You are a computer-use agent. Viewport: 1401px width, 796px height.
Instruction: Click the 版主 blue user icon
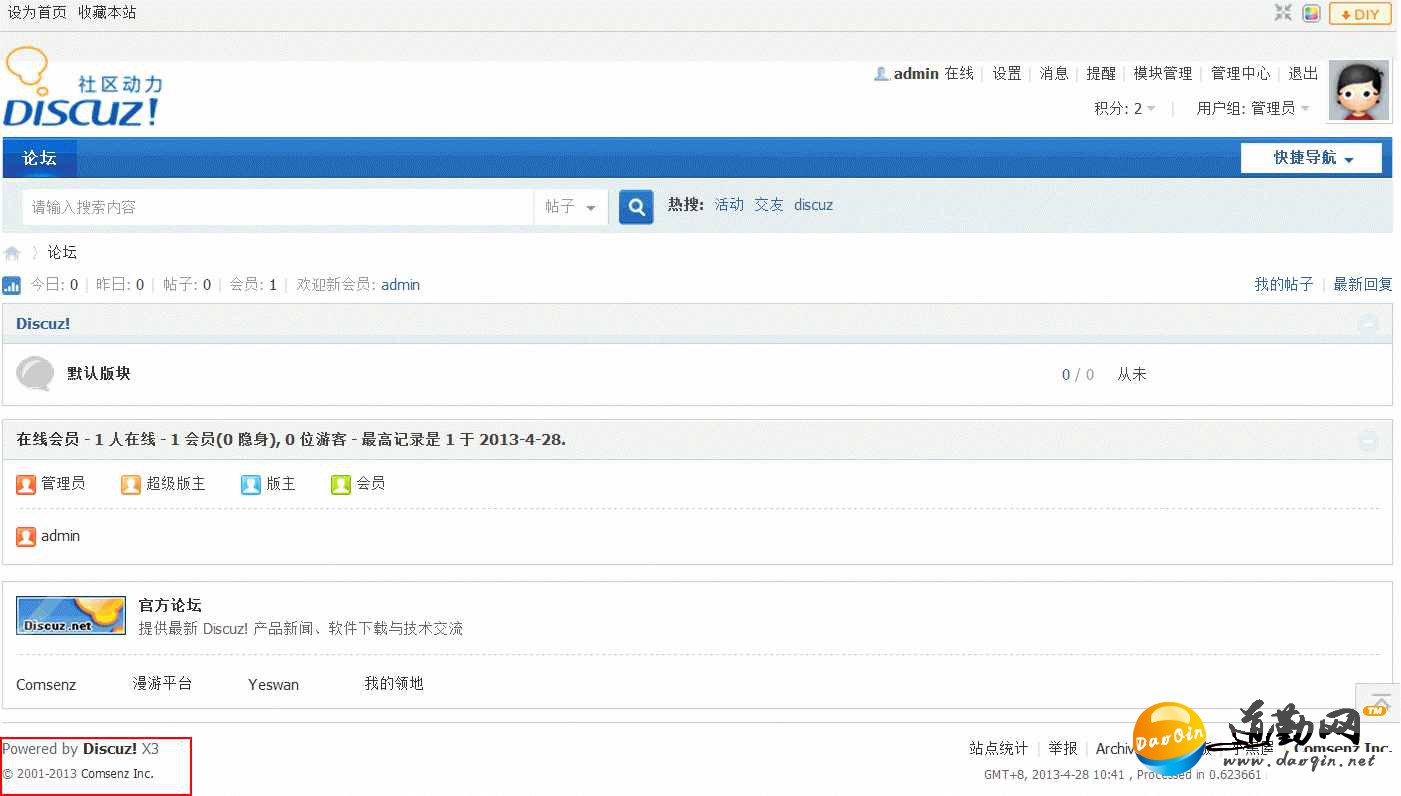[x=251, y=485]
